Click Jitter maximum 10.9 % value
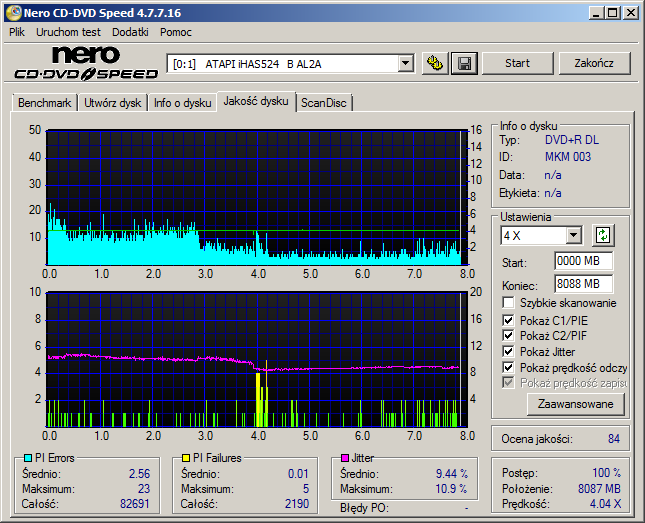The image size is (645, 523). 451,489
